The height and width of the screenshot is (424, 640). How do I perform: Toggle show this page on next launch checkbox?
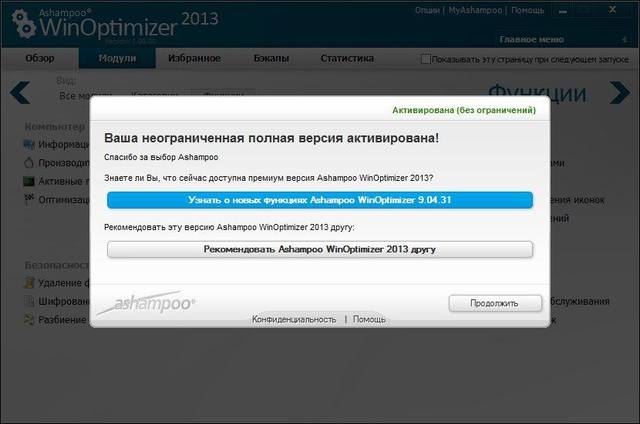click(x=425, y=59)
